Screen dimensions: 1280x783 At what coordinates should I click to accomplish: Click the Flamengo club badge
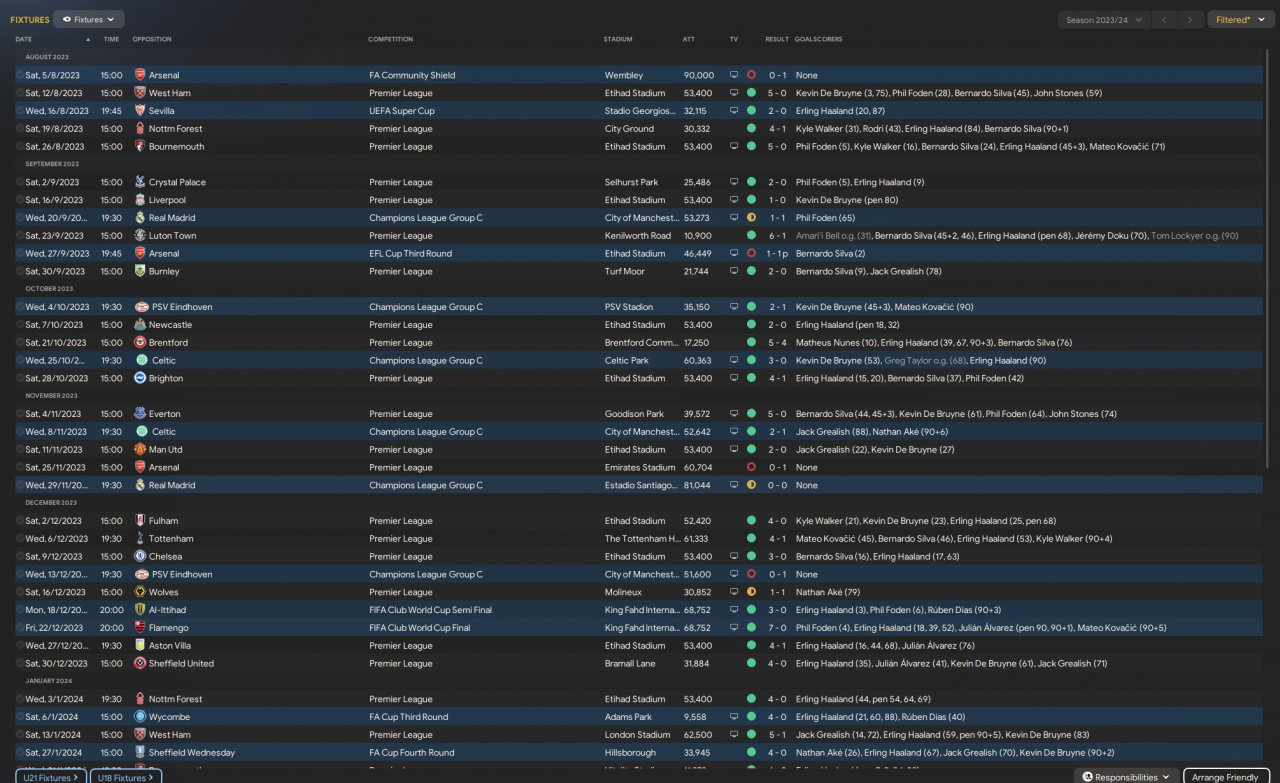coord(140,628)
